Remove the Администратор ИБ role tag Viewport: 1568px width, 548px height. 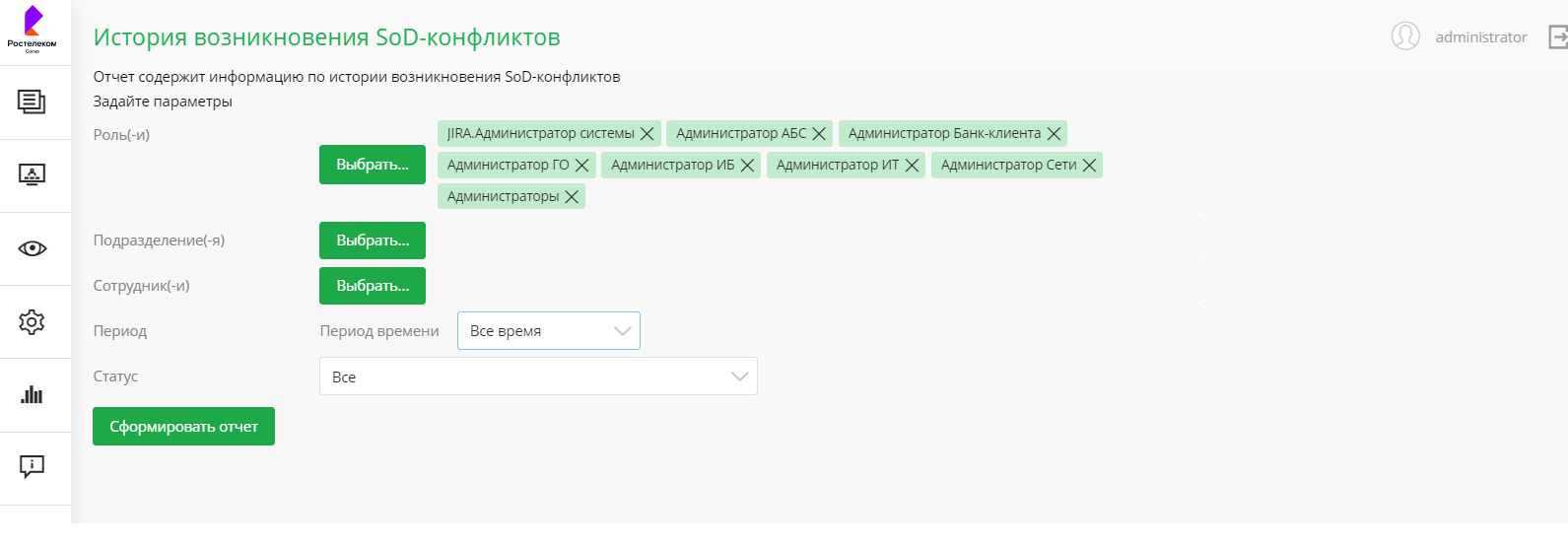[x=748, y=166]
